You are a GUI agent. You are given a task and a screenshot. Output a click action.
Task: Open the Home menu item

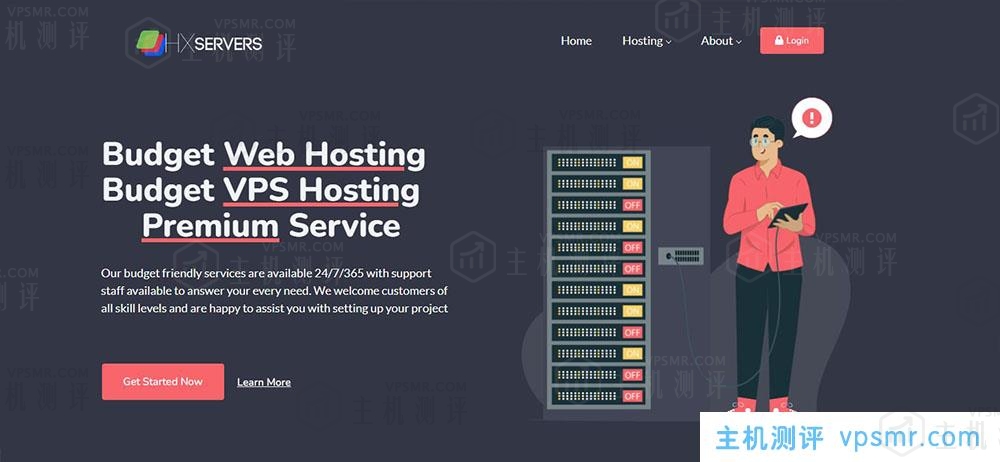[x=576, y=41]
